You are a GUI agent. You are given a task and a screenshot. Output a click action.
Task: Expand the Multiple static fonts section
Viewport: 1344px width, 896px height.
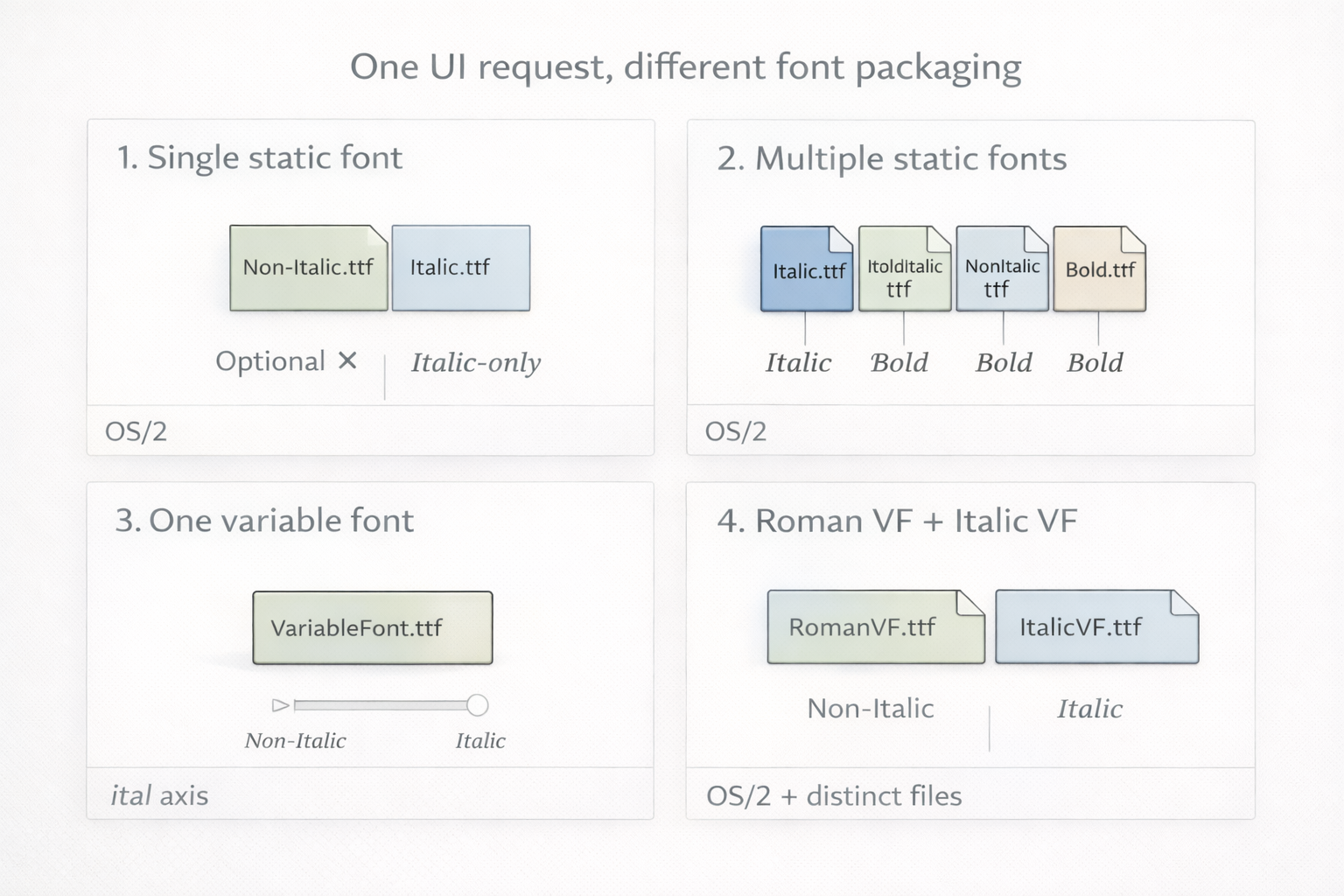[893, 158]
